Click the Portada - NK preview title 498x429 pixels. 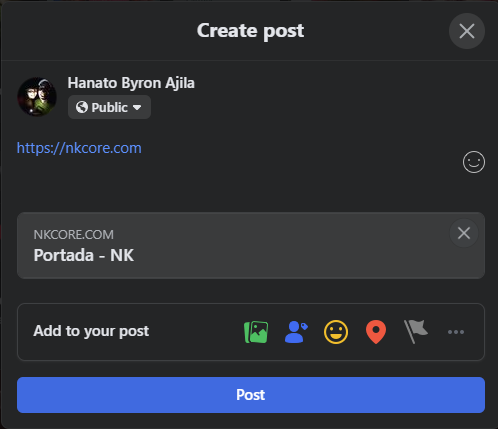pyautogui.click(x=84, y=255)
